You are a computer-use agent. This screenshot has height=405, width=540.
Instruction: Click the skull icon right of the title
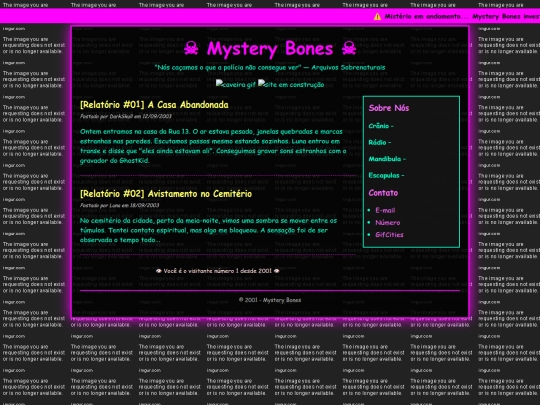(349, 48)
